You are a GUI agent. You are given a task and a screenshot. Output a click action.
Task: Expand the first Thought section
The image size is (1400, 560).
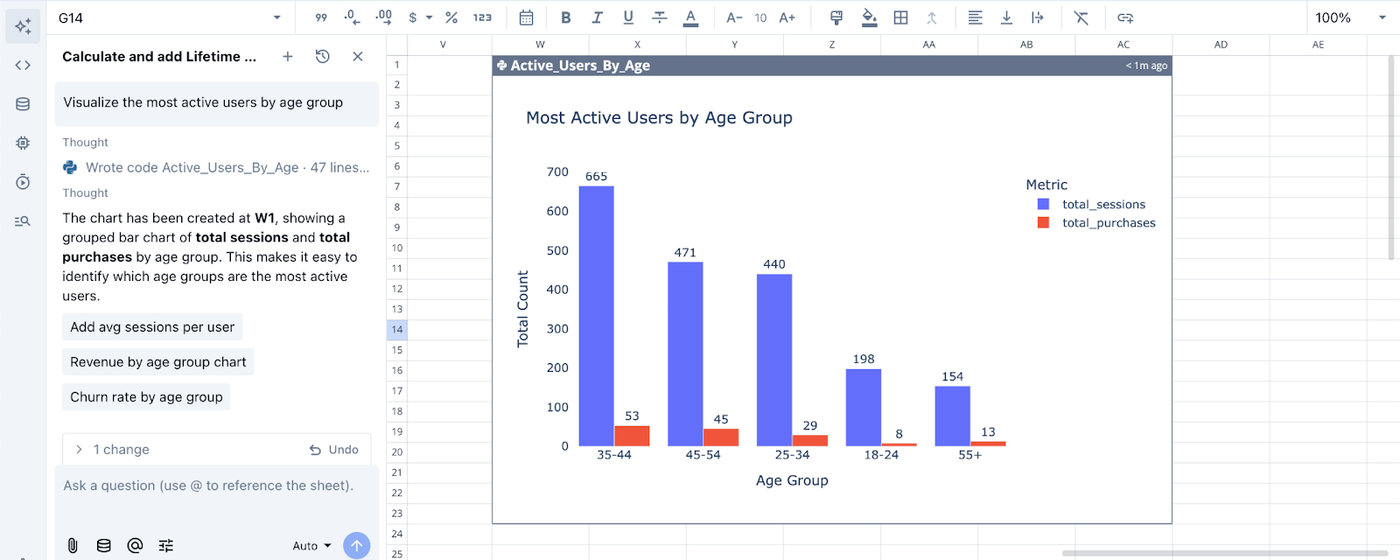coord(85,143)
